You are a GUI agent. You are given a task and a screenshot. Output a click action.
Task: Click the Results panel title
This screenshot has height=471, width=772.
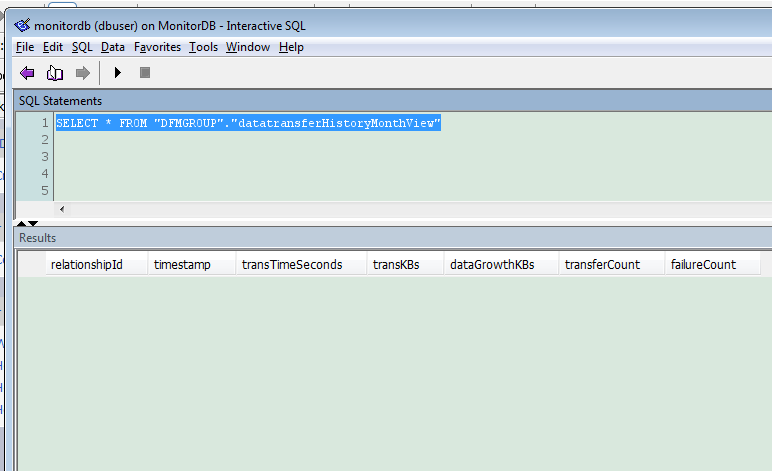pos(37,238)
